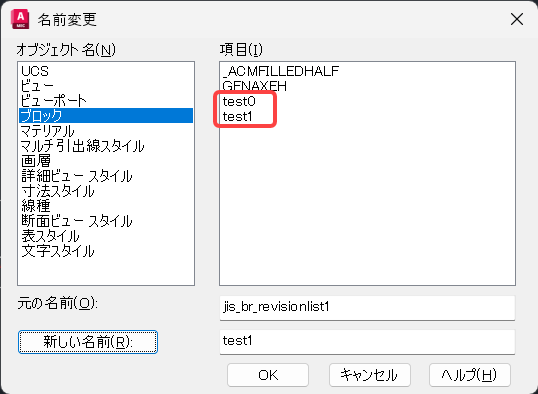Select test0 in the items list
Image resolution: width=538 pixels, height=394 pixels.
(367, 101)
